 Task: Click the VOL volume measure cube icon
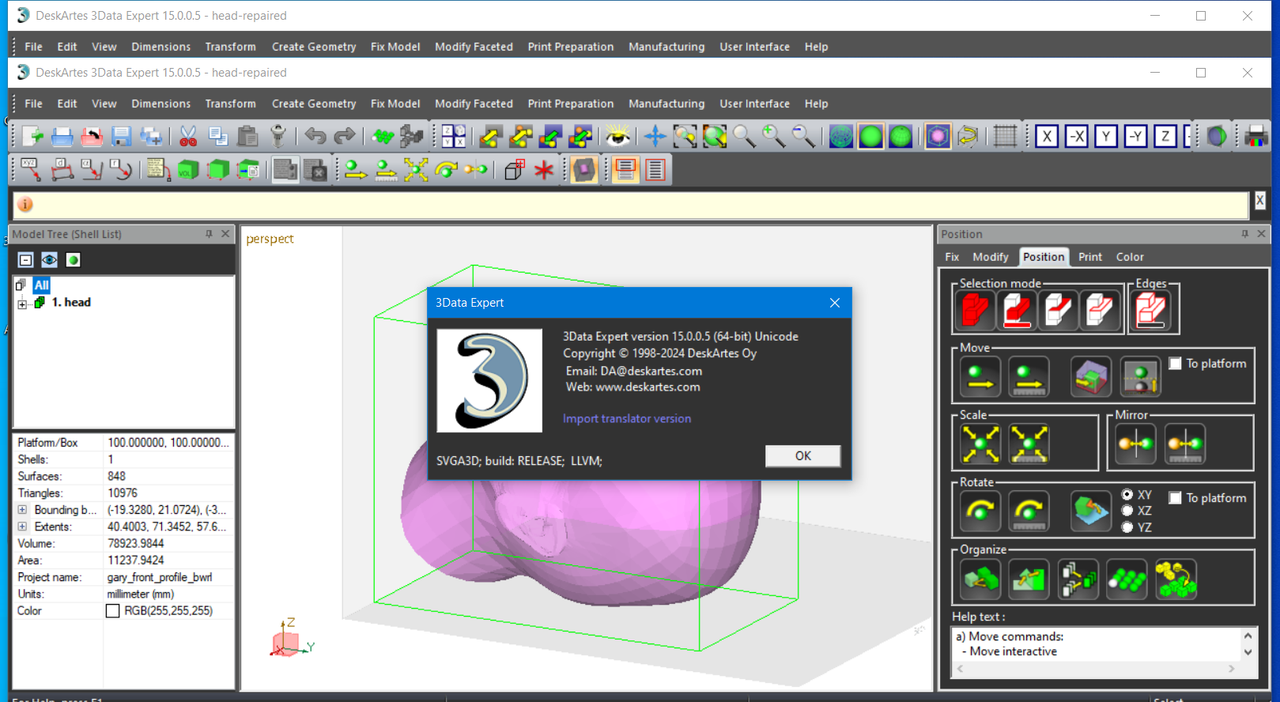(188, 170)
